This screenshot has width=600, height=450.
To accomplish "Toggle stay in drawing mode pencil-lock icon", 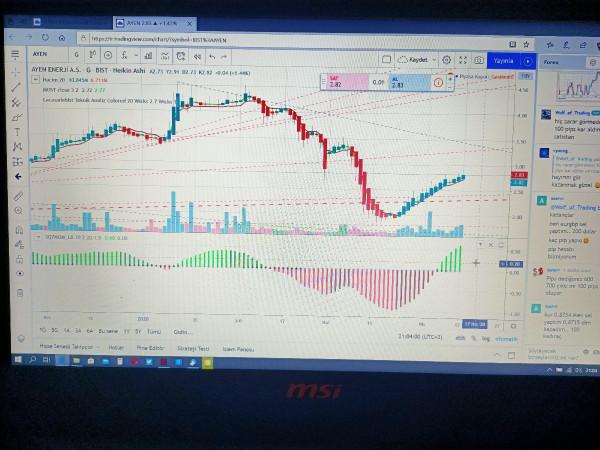I will pyautogui.click(x=19, y=244).
